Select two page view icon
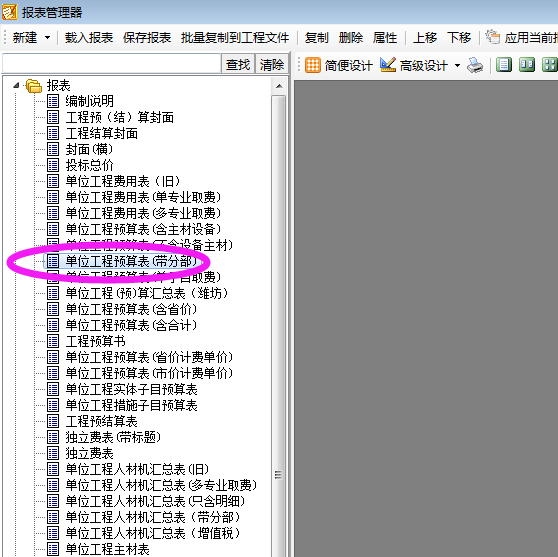558x557 pixels. [x=527, y=65]
